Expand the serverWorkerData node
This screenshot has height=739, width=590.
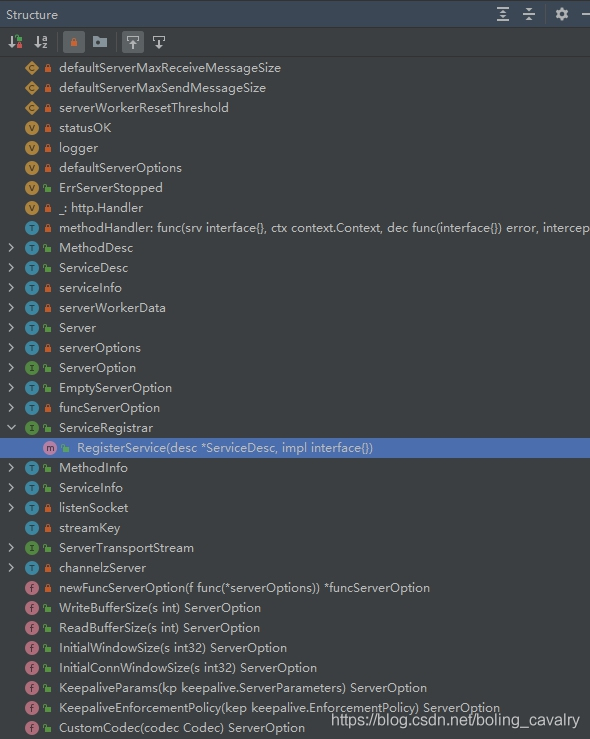click(11, 308)
